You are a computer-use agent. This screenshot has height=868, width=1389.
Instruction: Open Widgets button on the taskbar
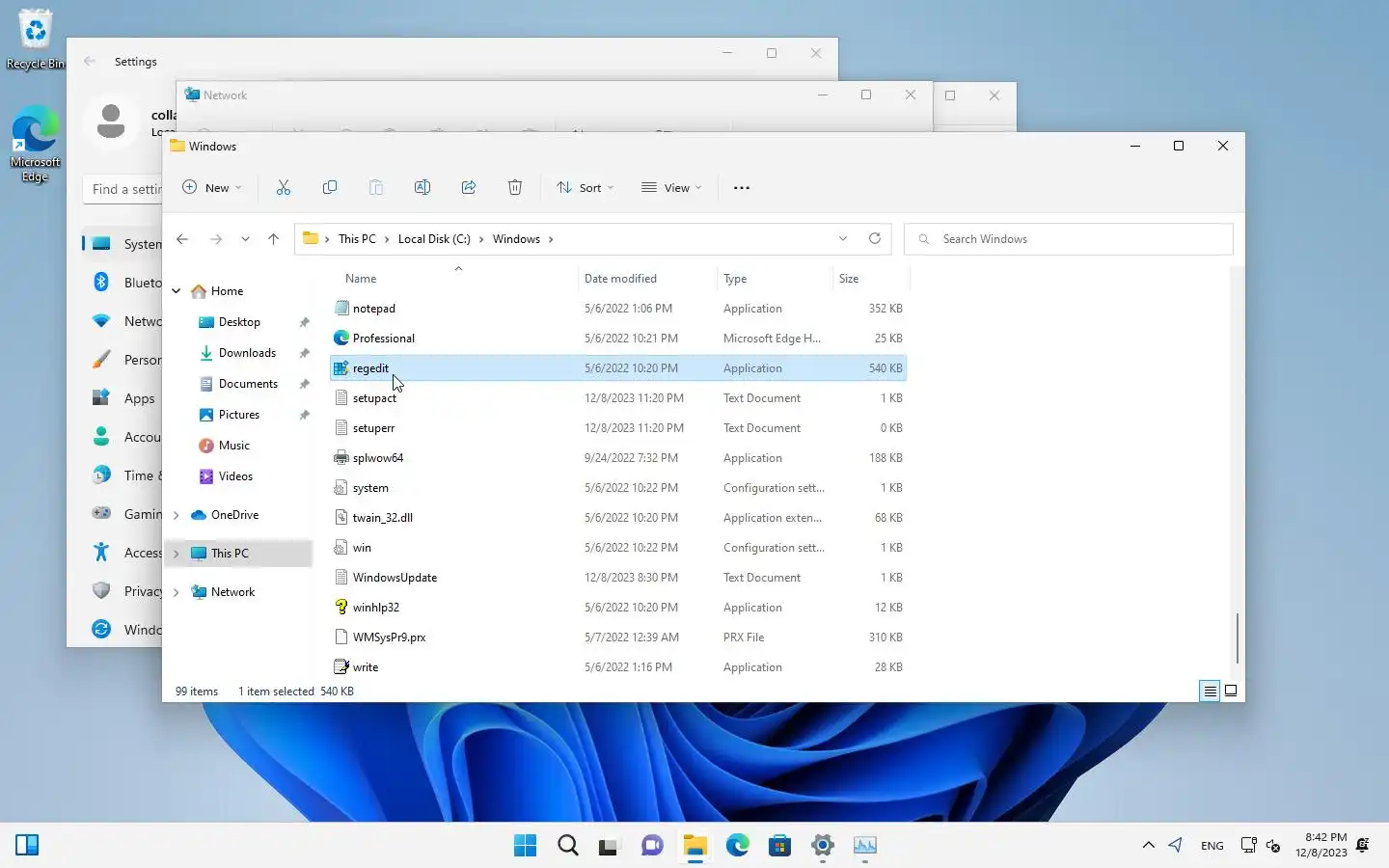click(x=27, y=846)
